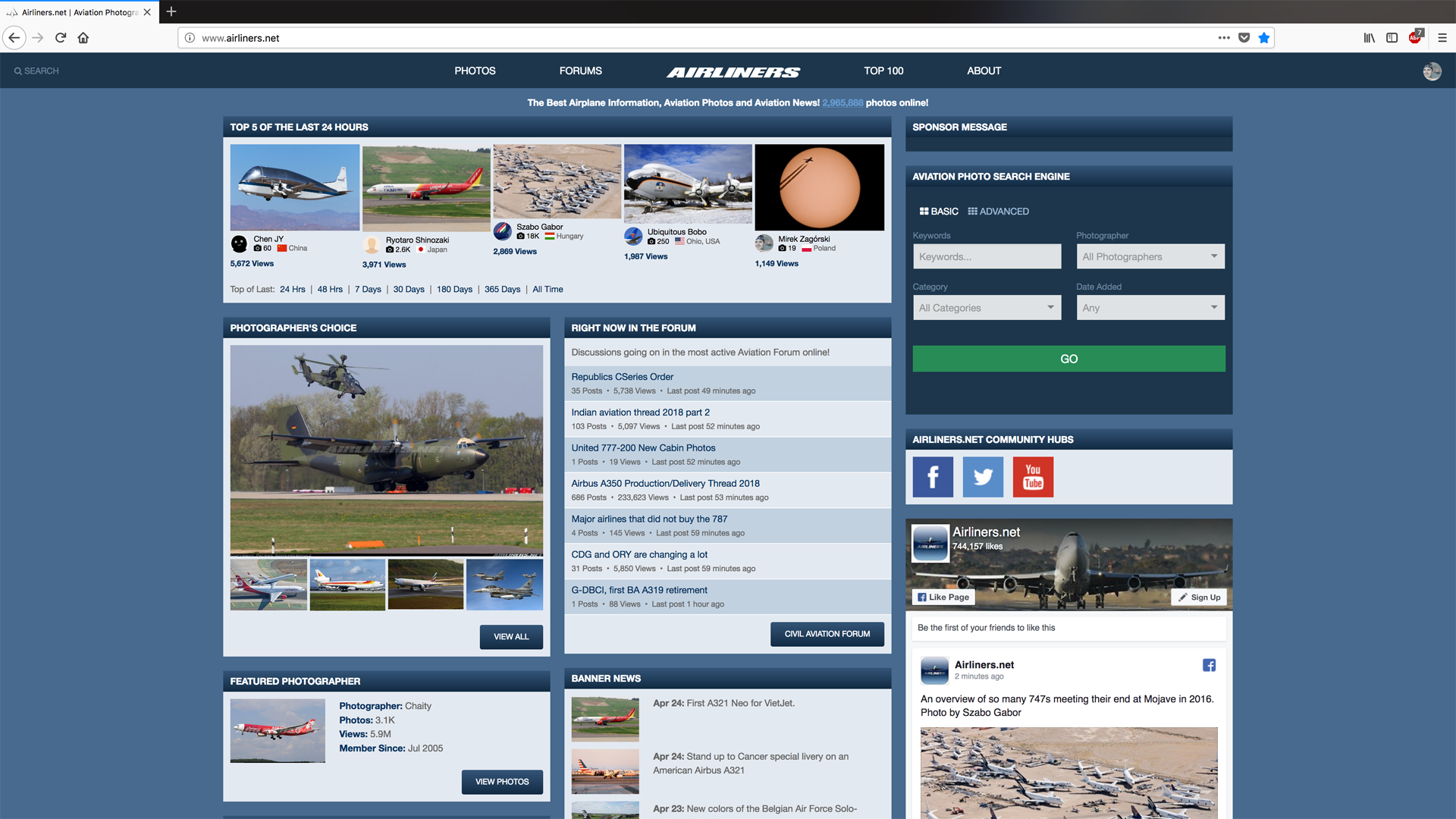Open the Airliners Twitter hub icon
Viewport: 1456px width, 819px height.
(x=983, y=477)
